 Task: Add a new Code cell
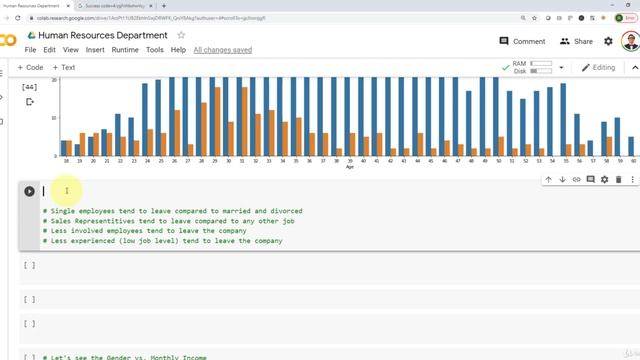click(x=30, y=67)
